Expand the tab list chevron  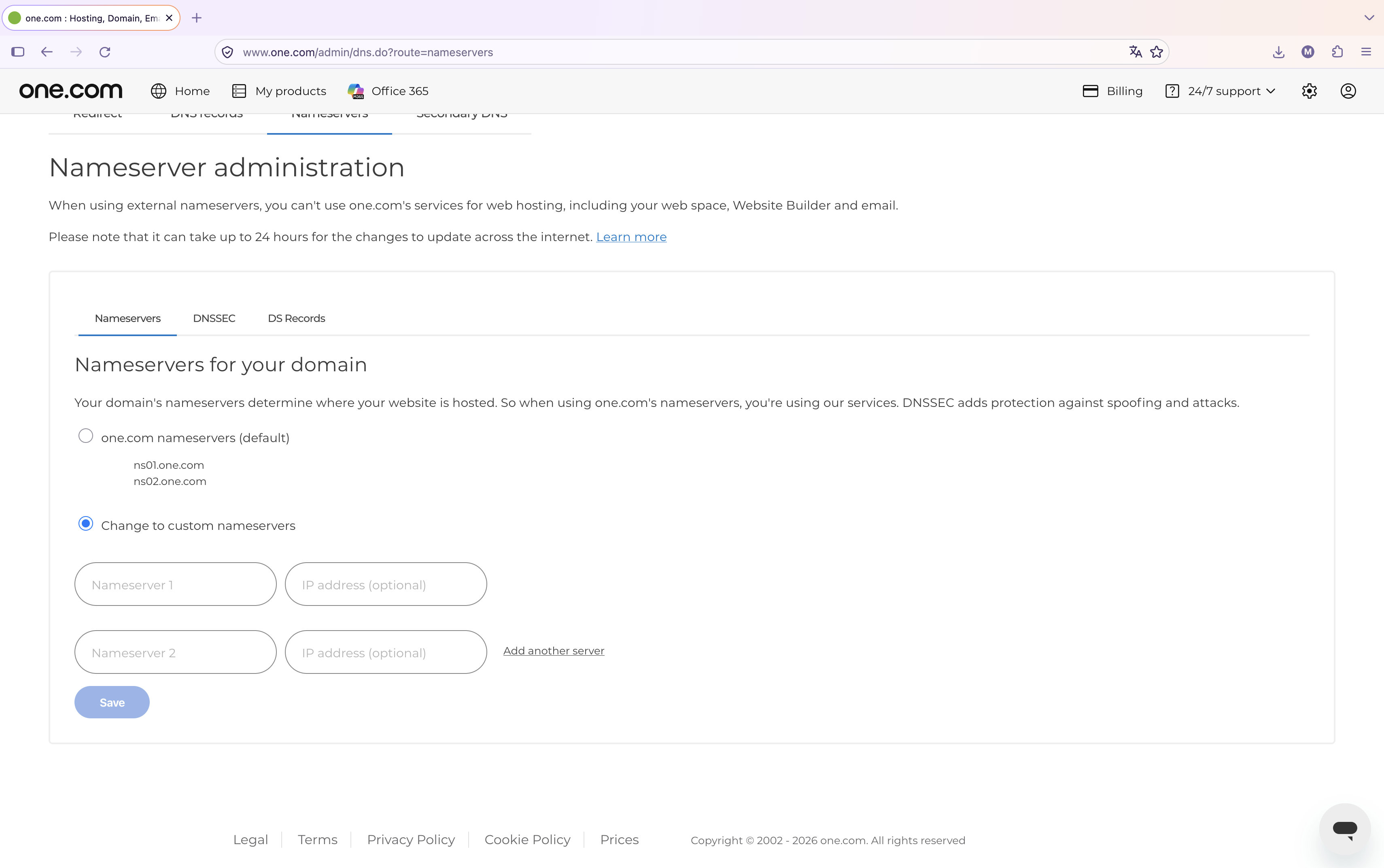1369,18
